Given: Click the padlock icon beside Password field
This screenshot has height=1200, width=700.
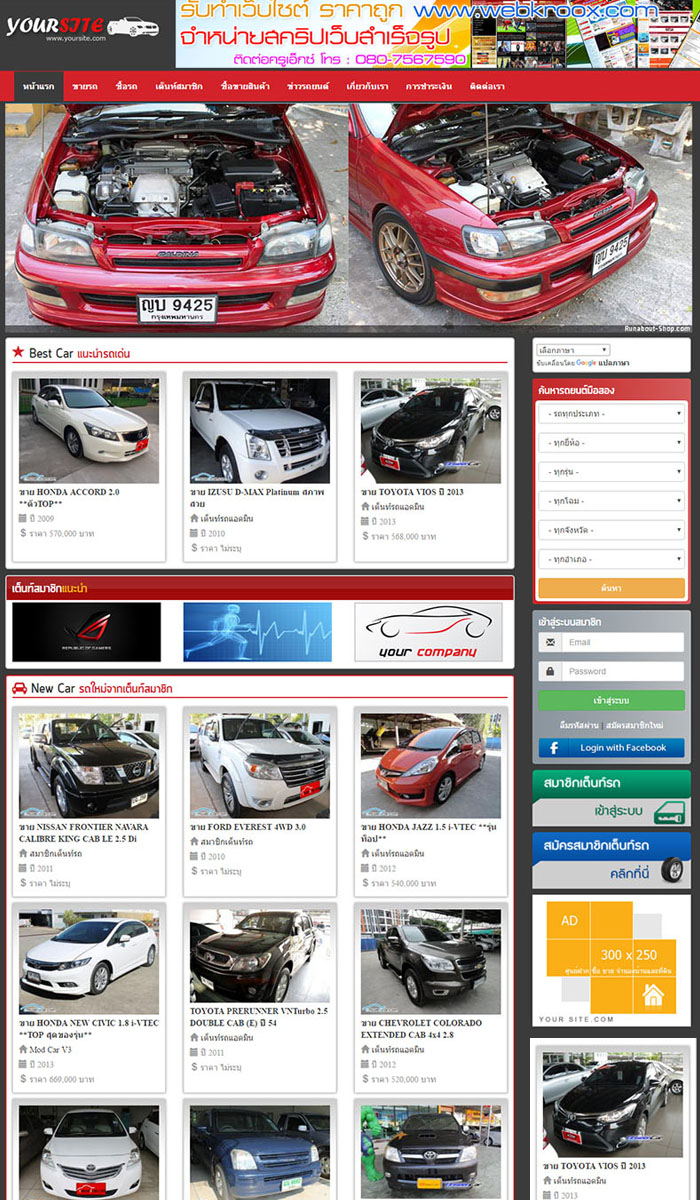Looking at the screenshot, I should click(x=549, y=671).
